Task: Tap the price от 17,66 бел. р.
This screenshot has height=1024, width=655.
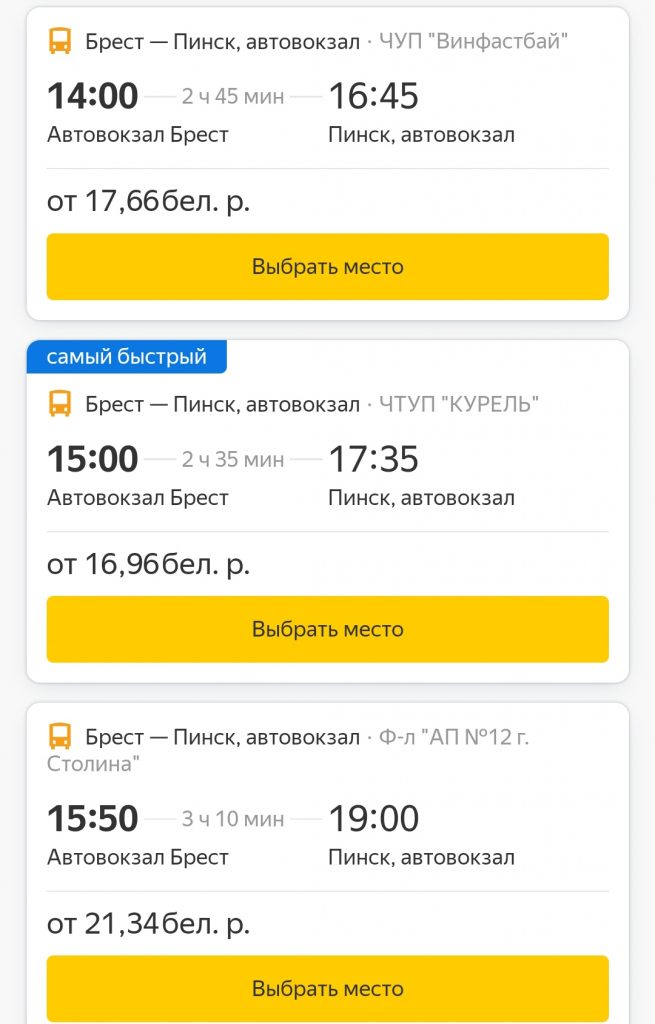Action: click(x=148, y=201)
